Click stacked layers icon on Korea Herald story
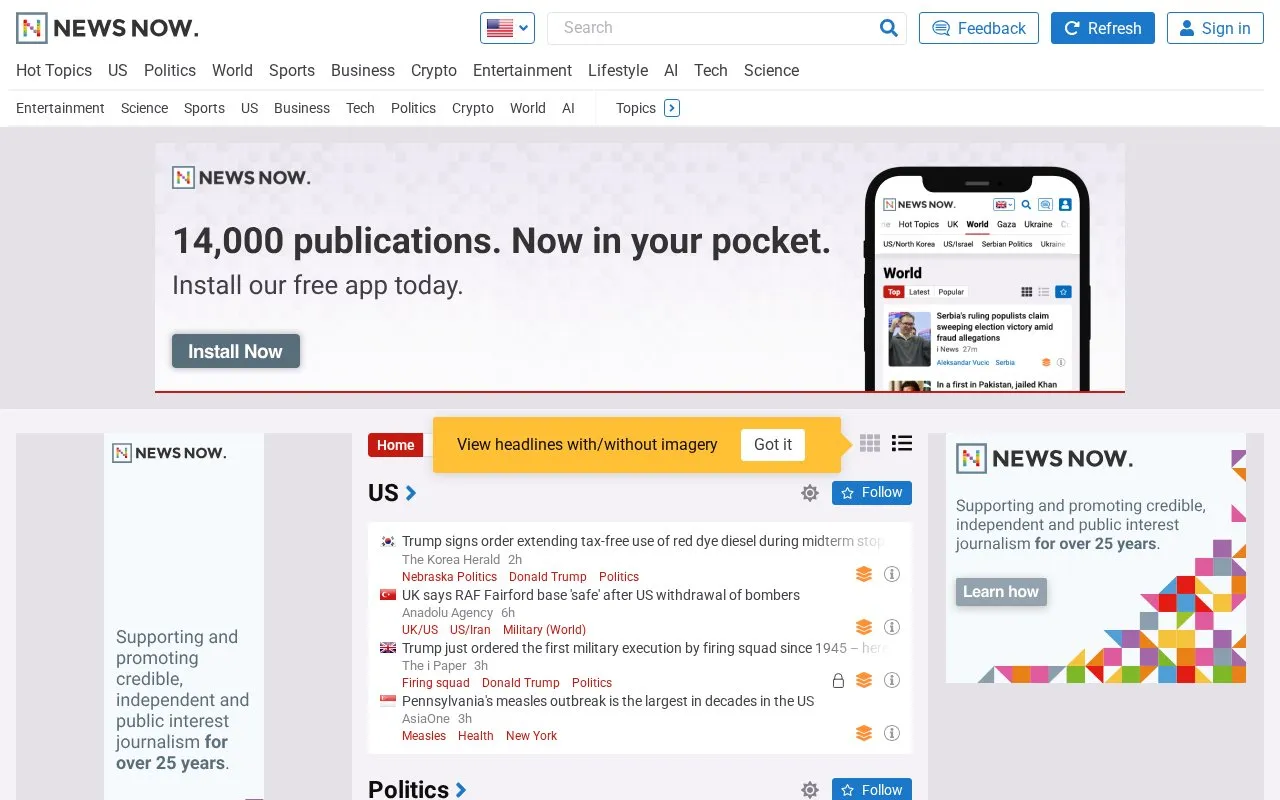The image size is (1280, 800). 864,574
